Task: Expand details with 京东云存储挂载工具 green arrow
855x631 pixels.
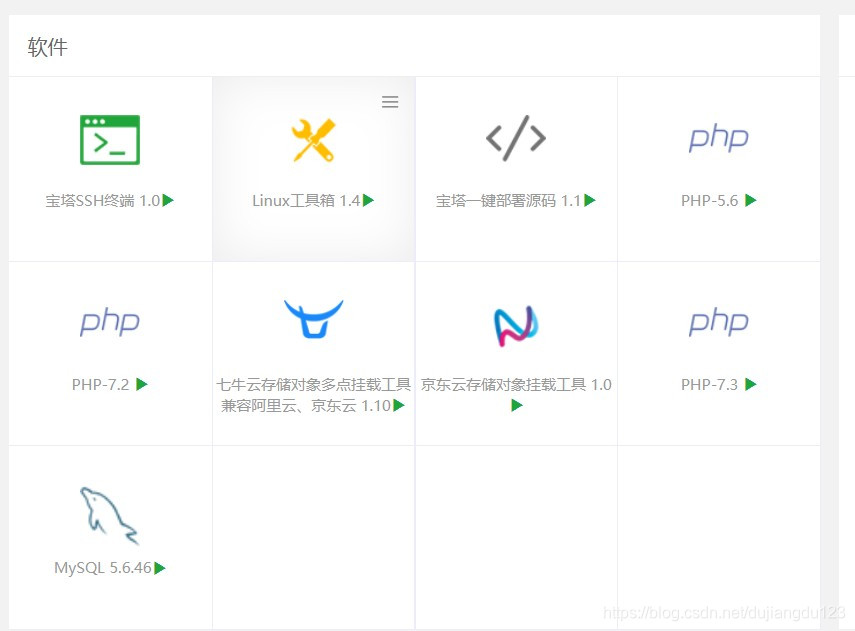Action: (x=517, y=405)
